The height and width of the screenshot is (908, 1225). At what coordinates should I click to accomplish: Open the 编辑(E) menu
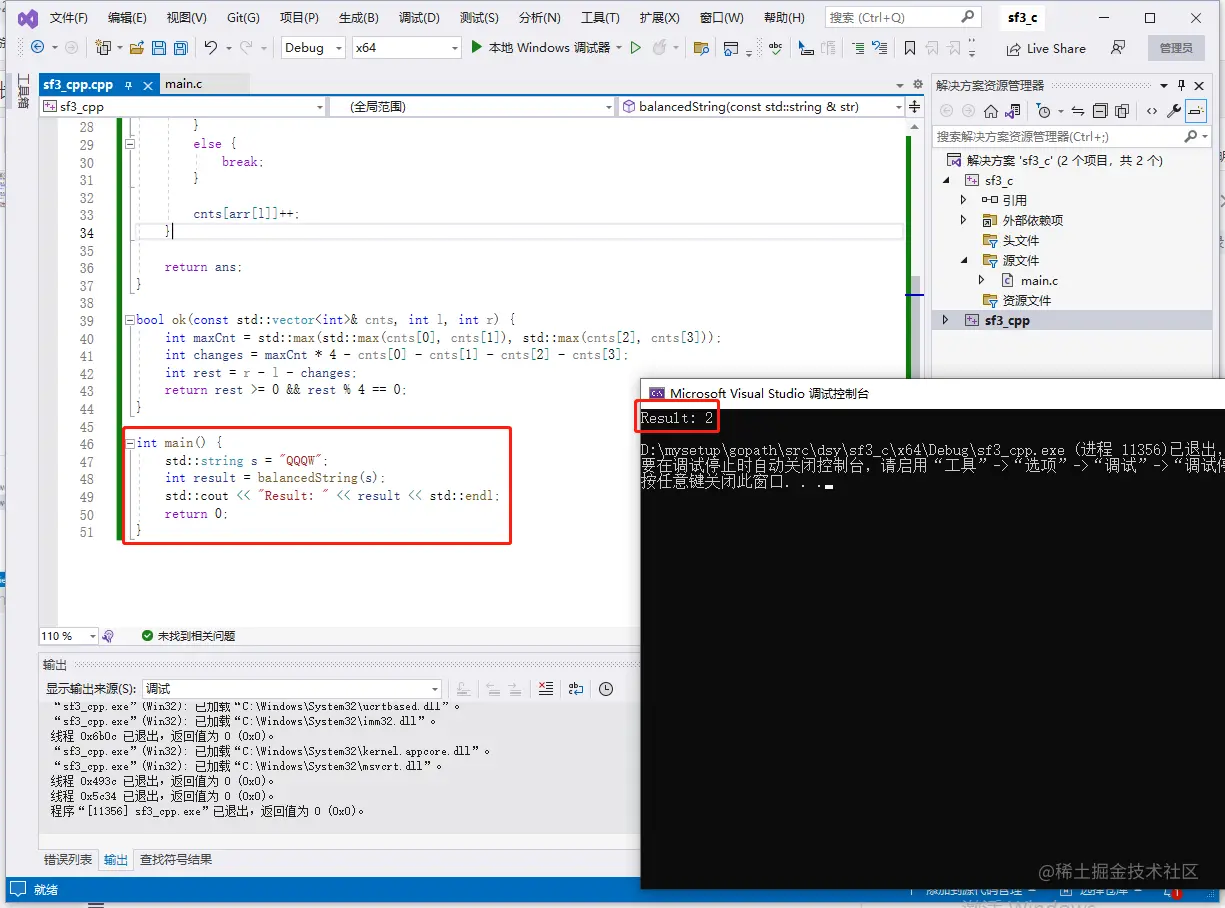[127, 18]
